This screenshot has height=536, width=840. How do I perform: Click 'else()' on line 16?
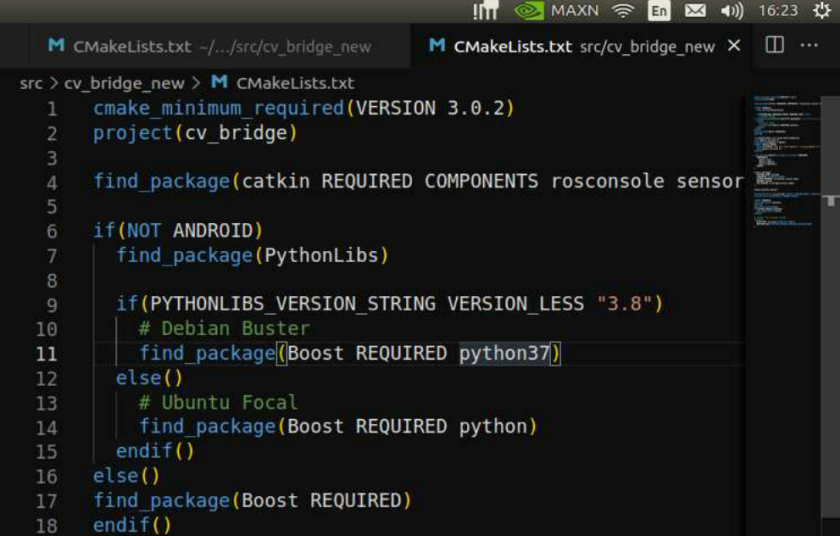[126, 476]
